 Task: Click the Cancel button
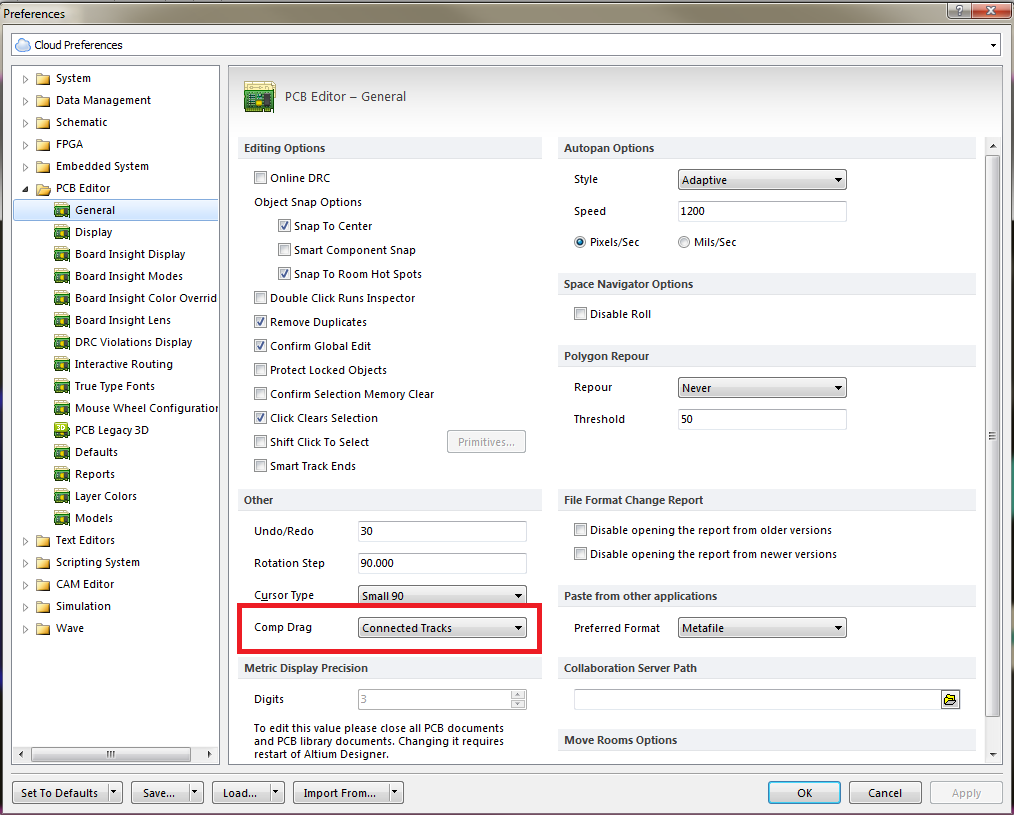pos(884,793)
